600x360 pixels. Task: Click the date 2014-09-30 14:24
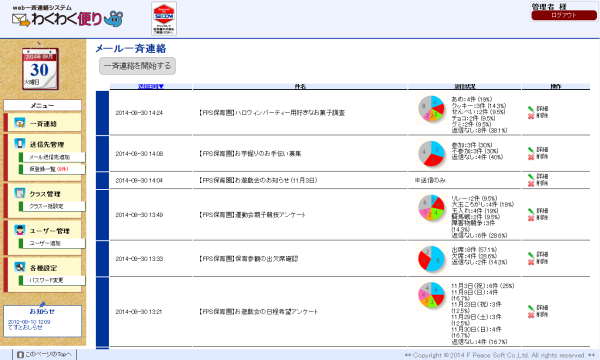click(x=139, y=113)
